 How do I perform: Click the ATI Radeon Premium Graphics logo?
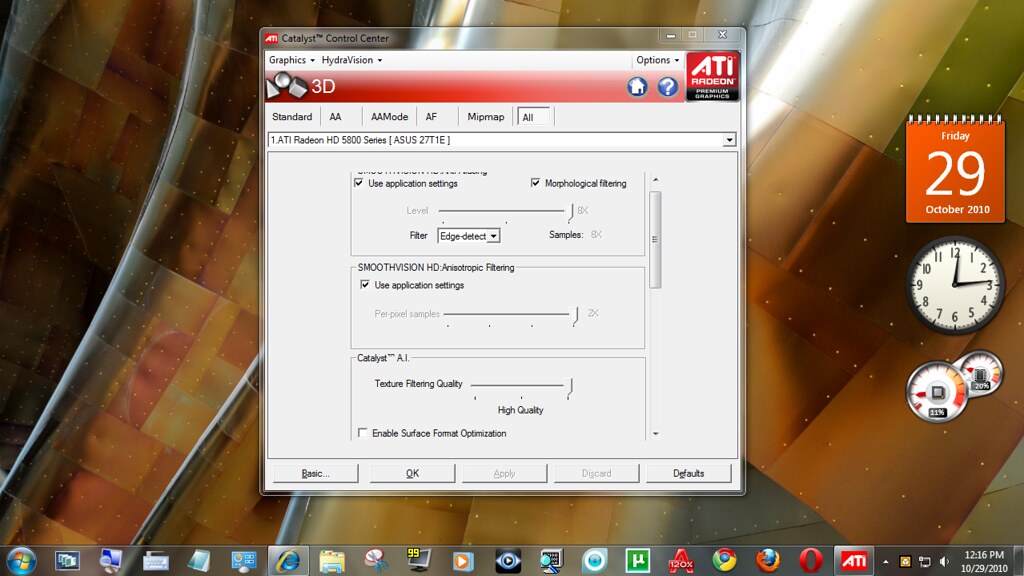point(712,76)
